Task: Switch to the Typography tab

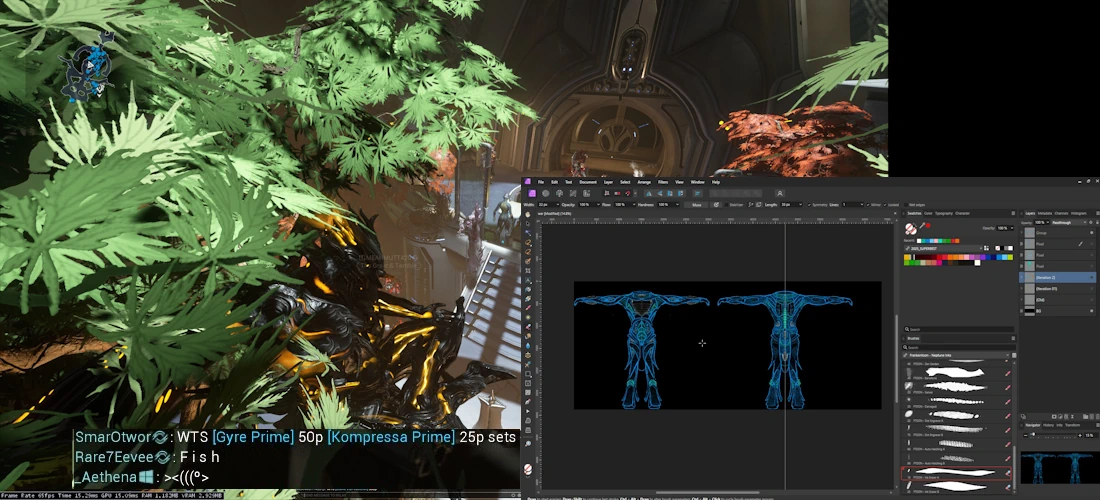Action: coord(944,213)
